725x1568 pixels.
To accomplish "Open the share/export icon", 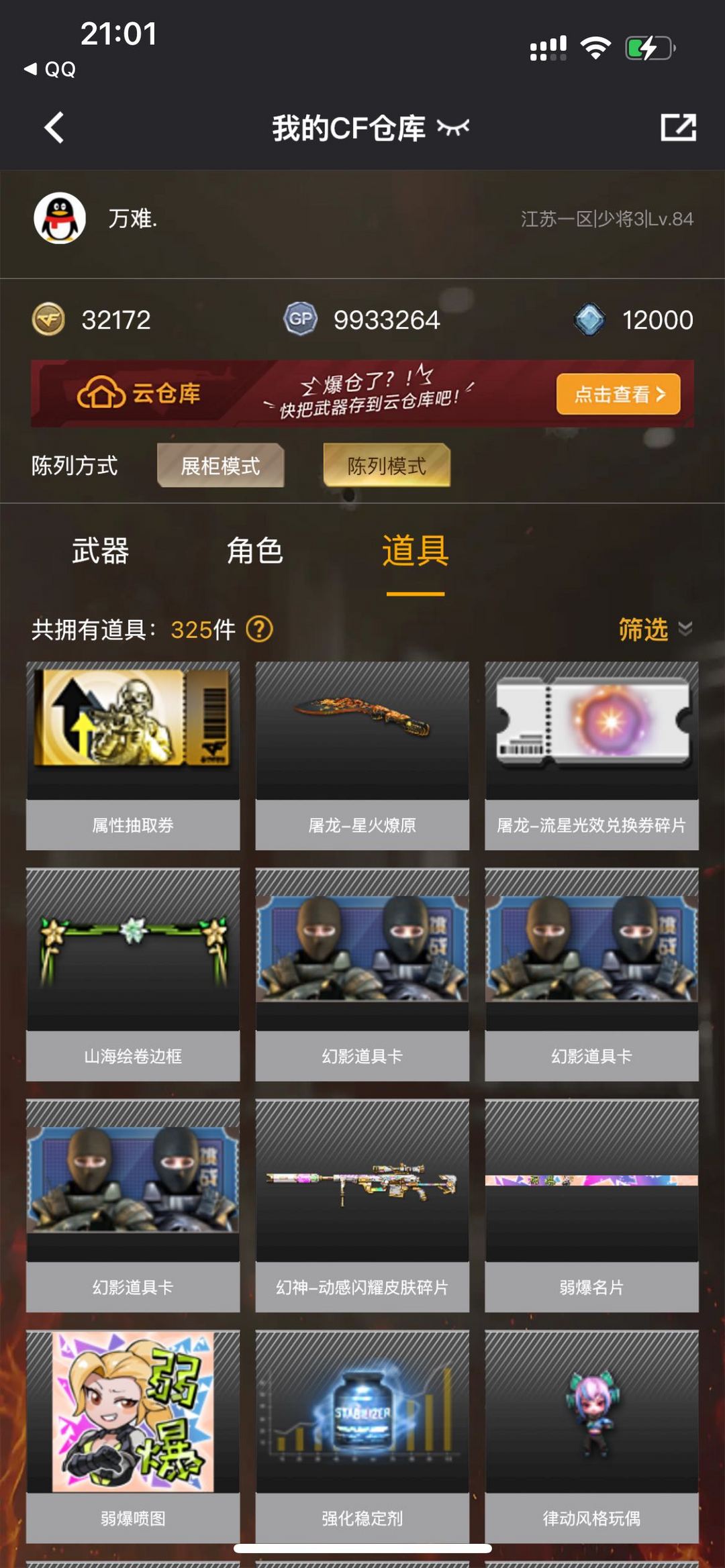I will coord(678,127).
